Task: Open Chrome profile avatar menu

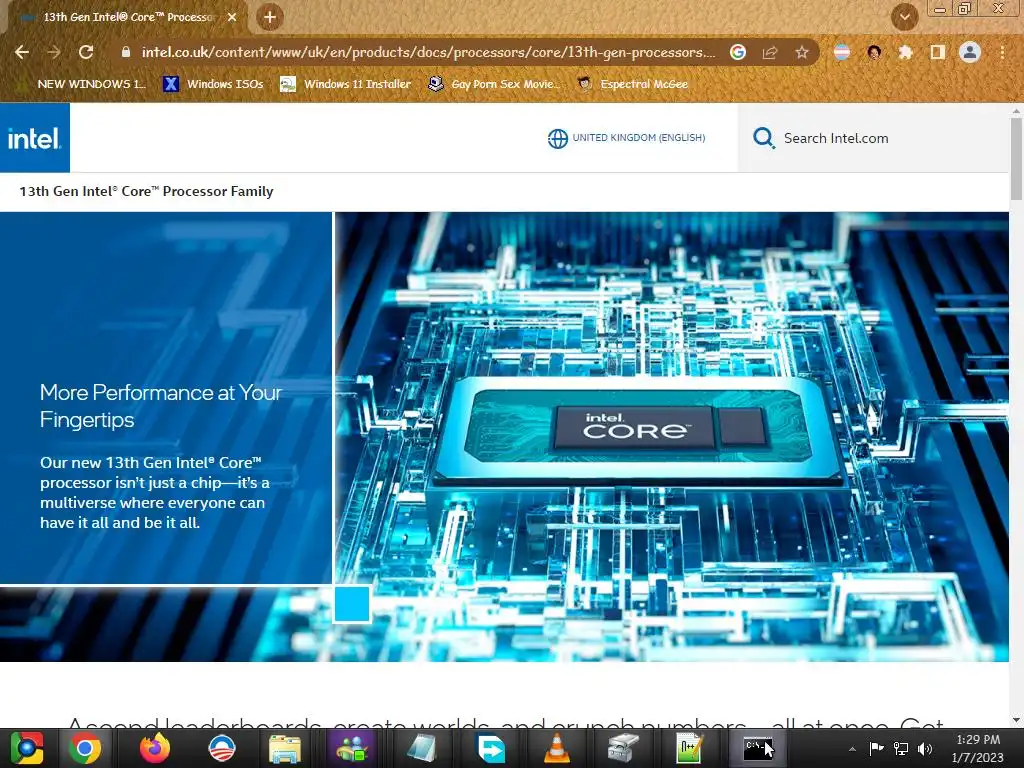Action: (x=970, y=52)
